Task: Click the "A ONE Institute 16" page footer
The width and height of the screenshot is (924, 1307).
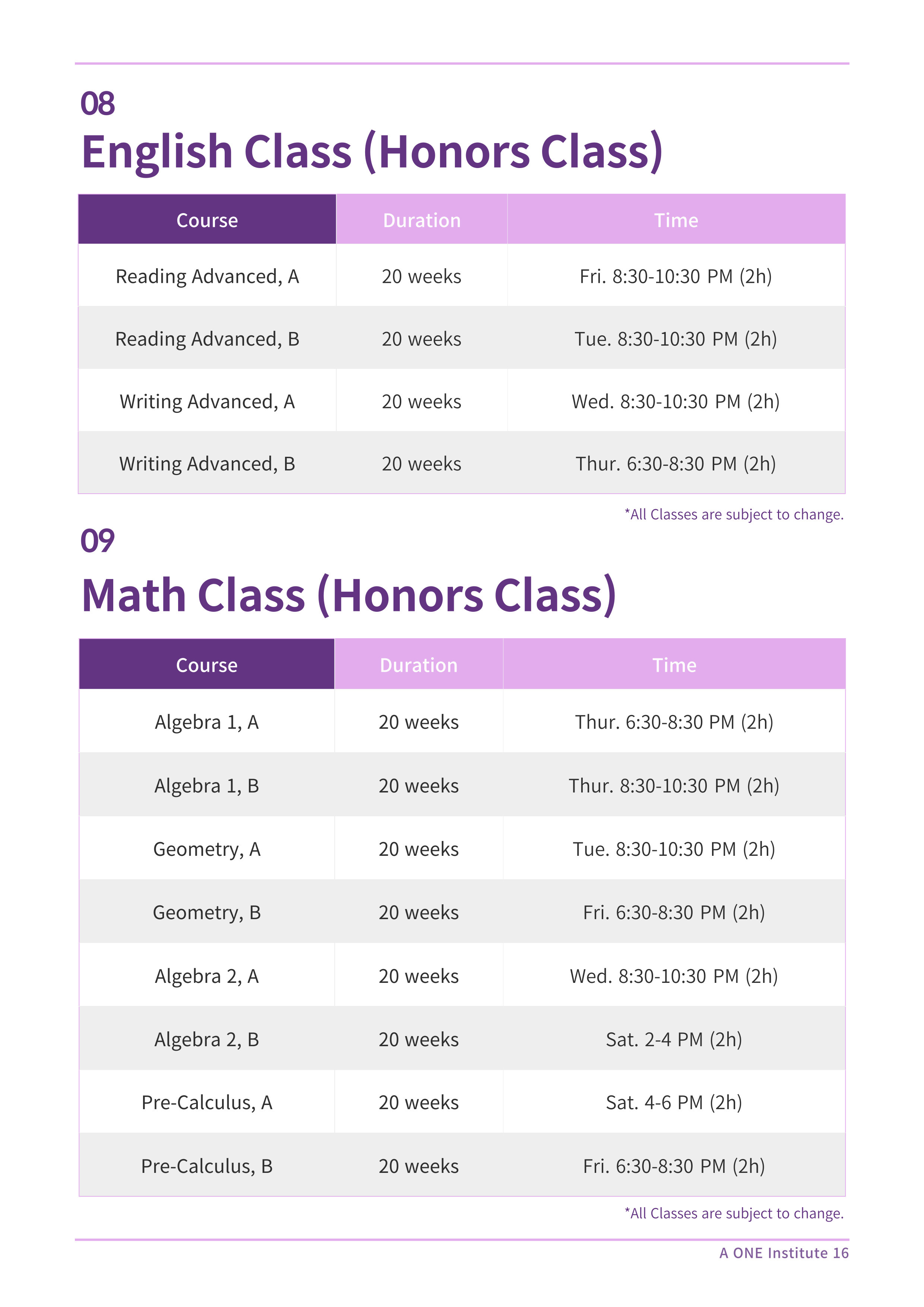Action: [784, 1253]
